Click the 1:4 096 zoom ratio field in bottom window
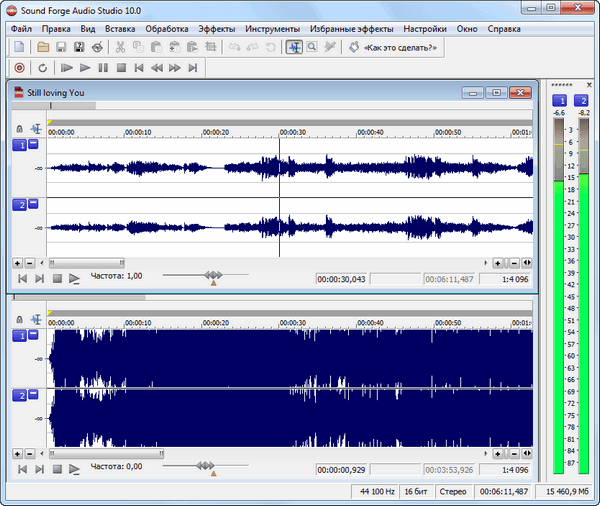 (x=516, y=469)
